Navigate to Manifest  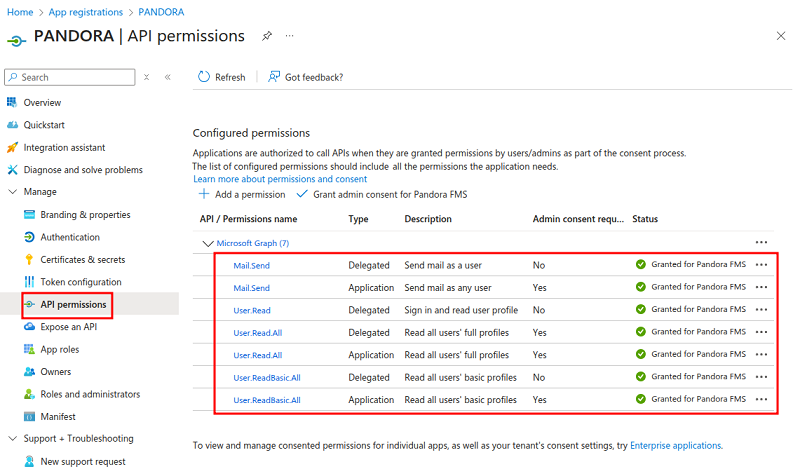coord(58,417)
